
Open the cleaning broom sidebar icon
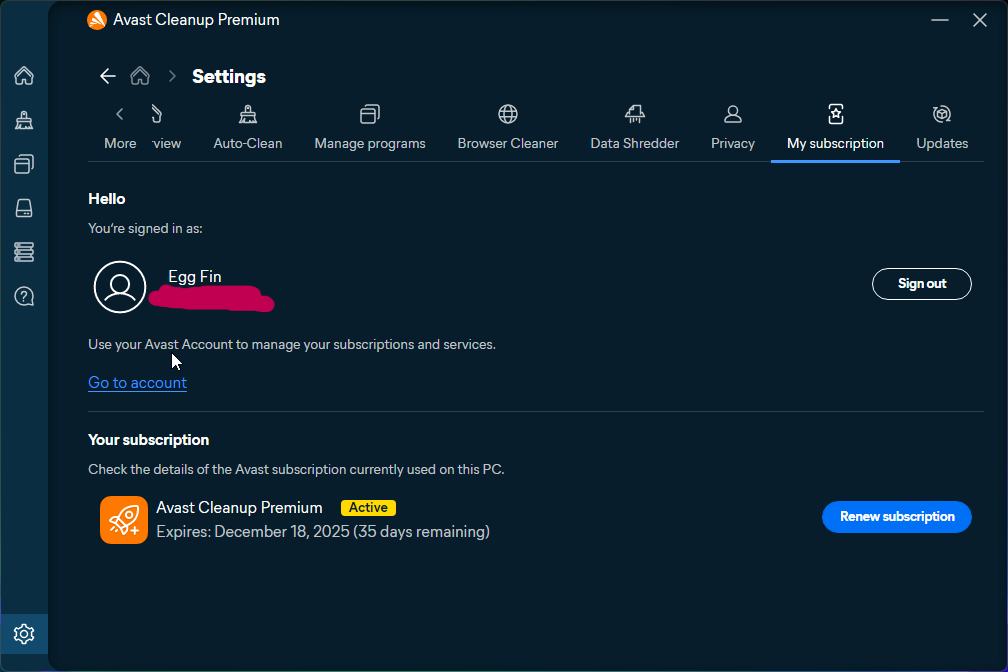24,120
